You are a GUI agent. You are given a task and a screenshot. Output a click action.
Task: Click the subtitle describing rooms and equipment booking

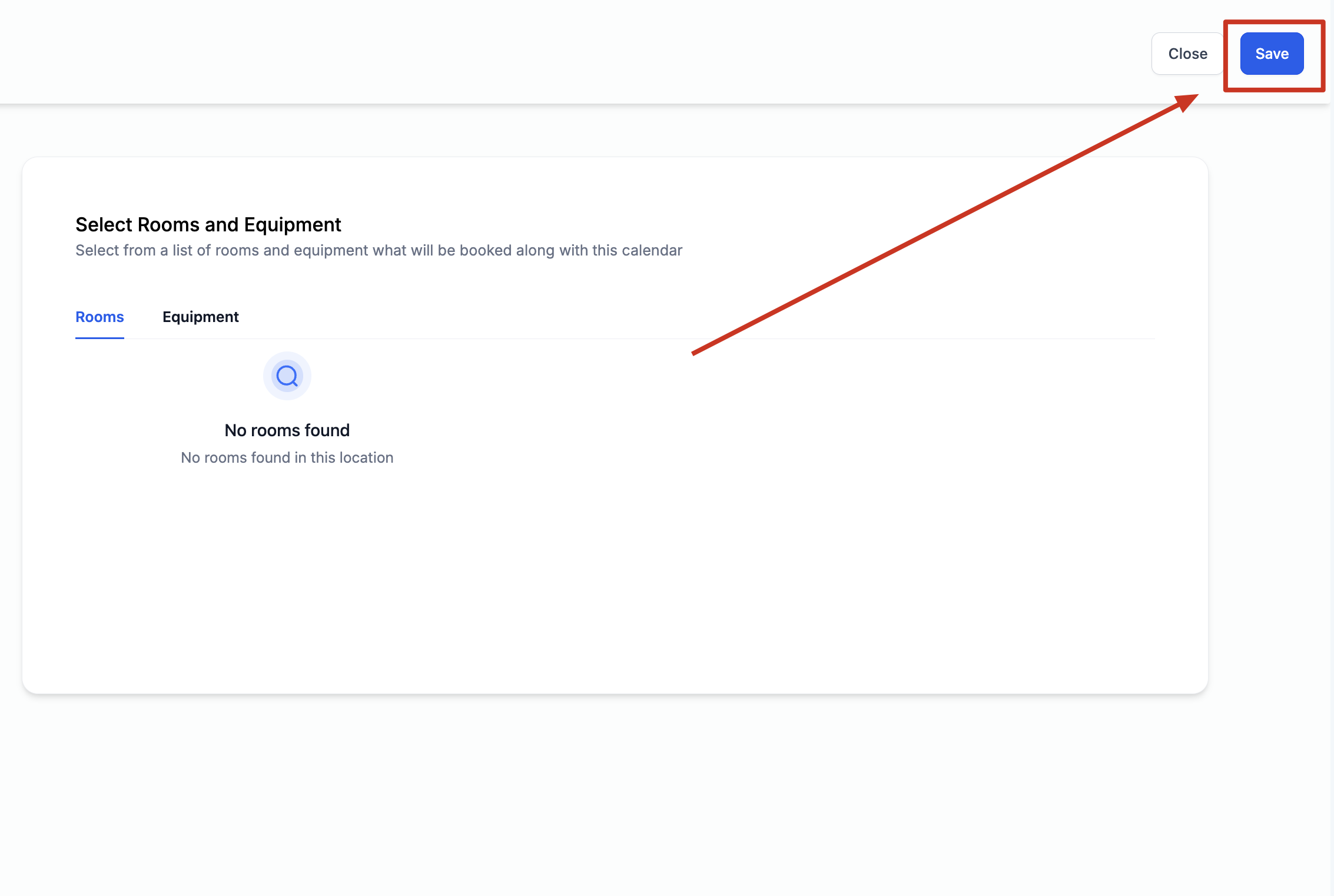pos(378,250)
